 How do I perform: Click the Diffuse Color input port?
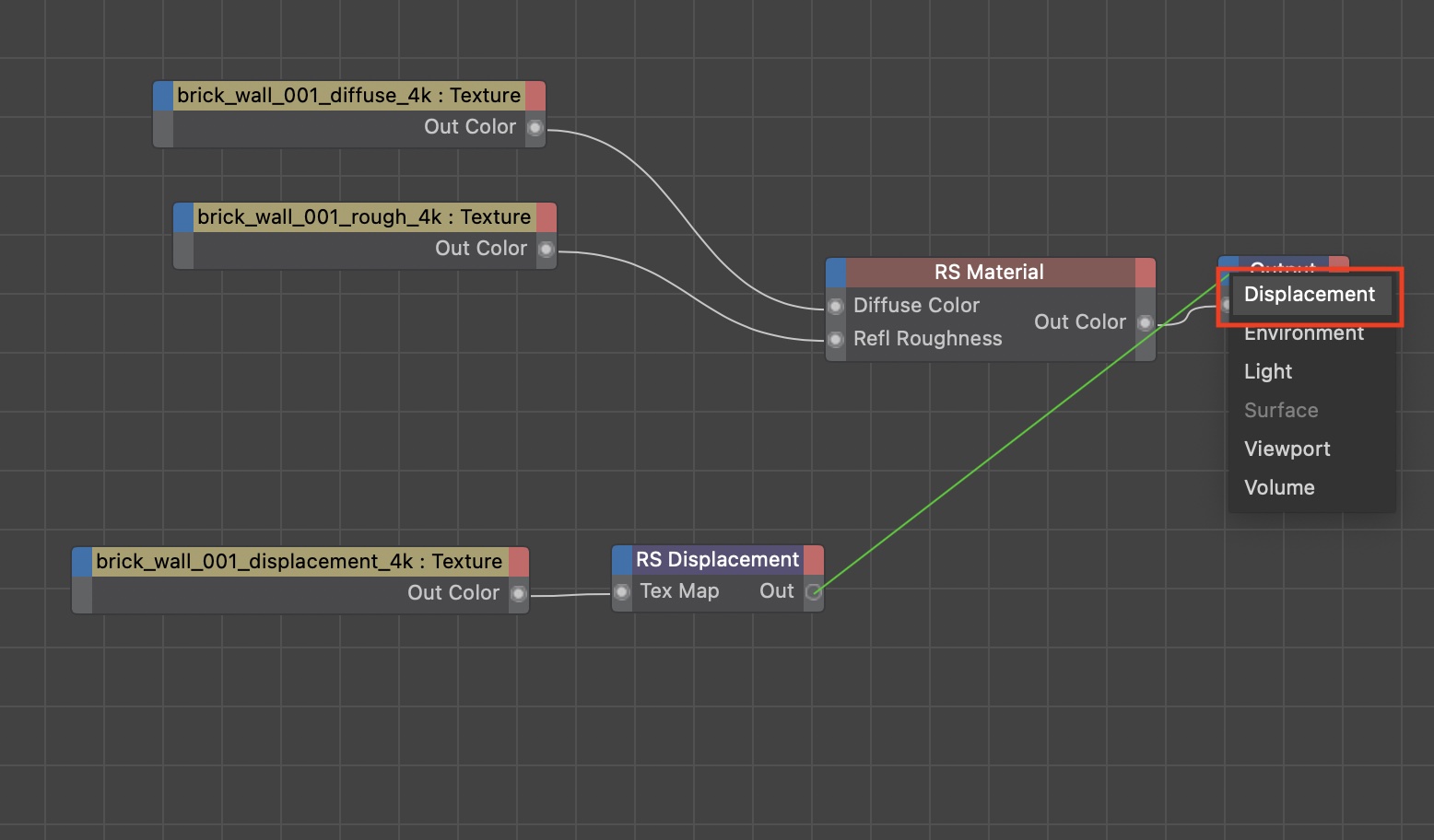click(836, 306)
